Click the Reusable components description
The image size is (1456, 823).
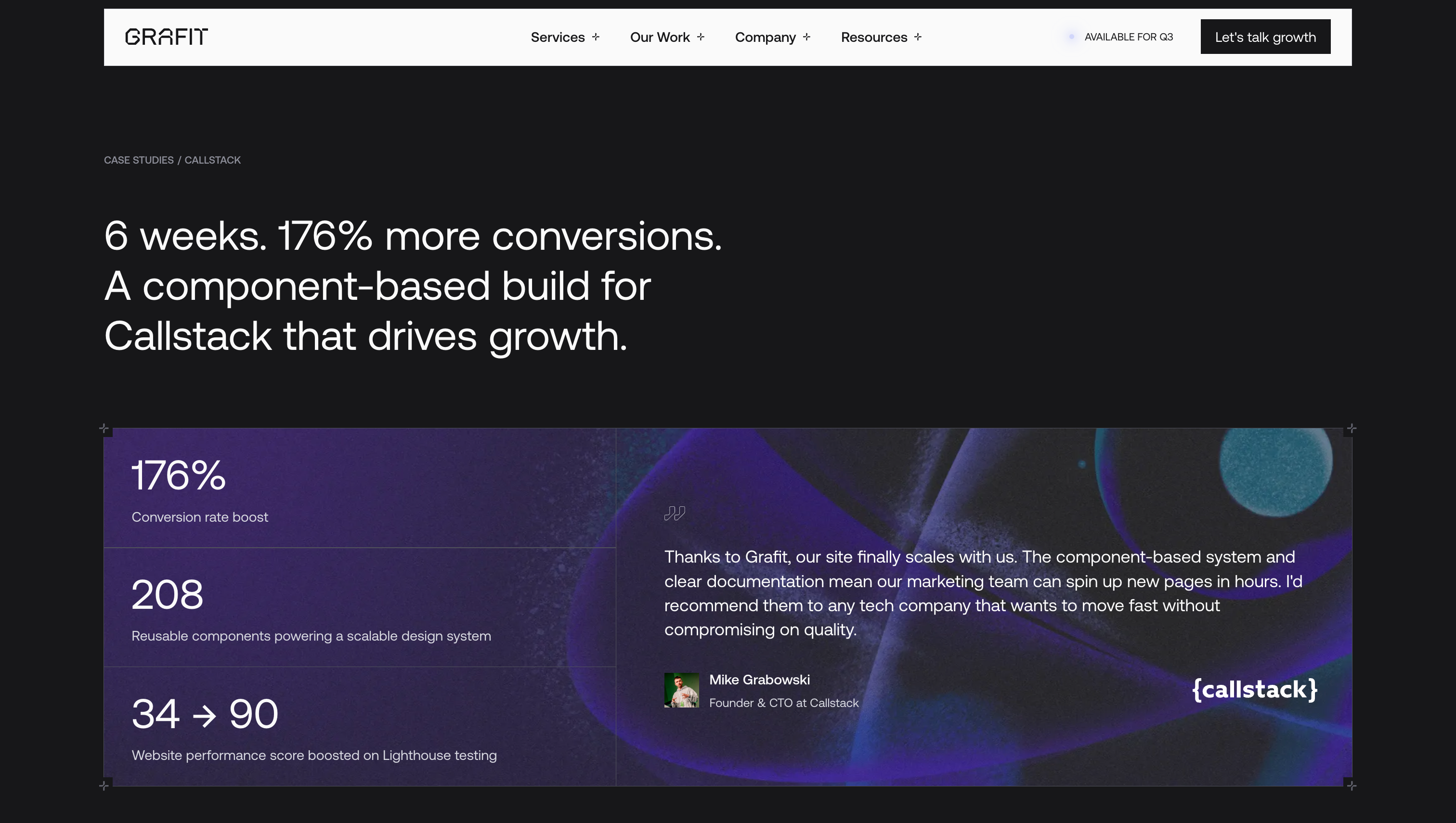(x=311, y=636)
